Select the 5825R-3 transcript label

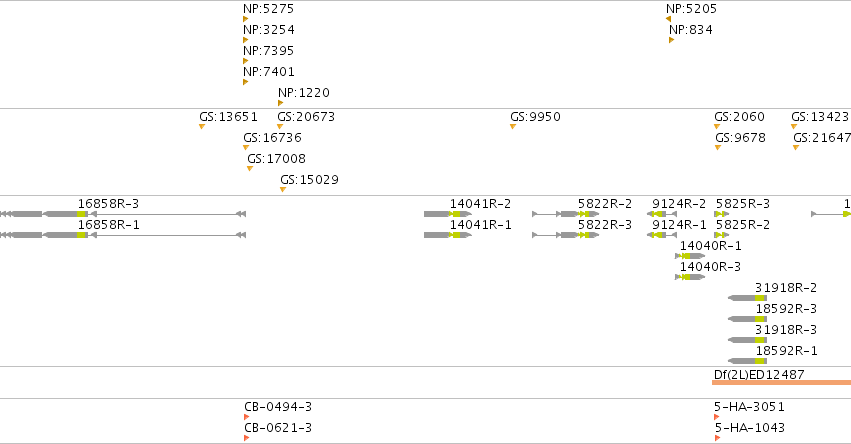(x=742, y=204)
